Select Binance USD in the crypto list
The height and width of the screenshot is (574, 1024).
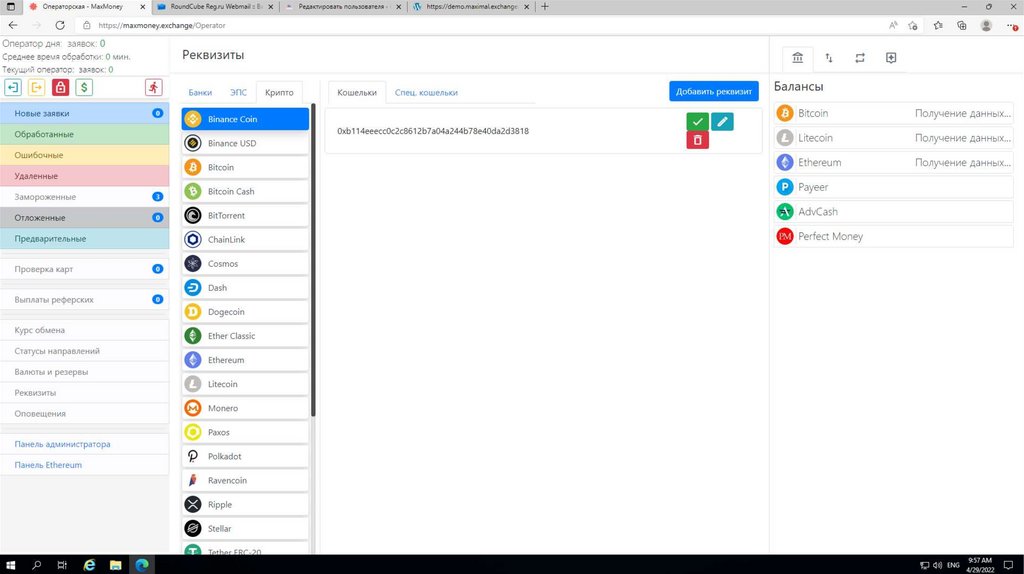tap(245, 143)
